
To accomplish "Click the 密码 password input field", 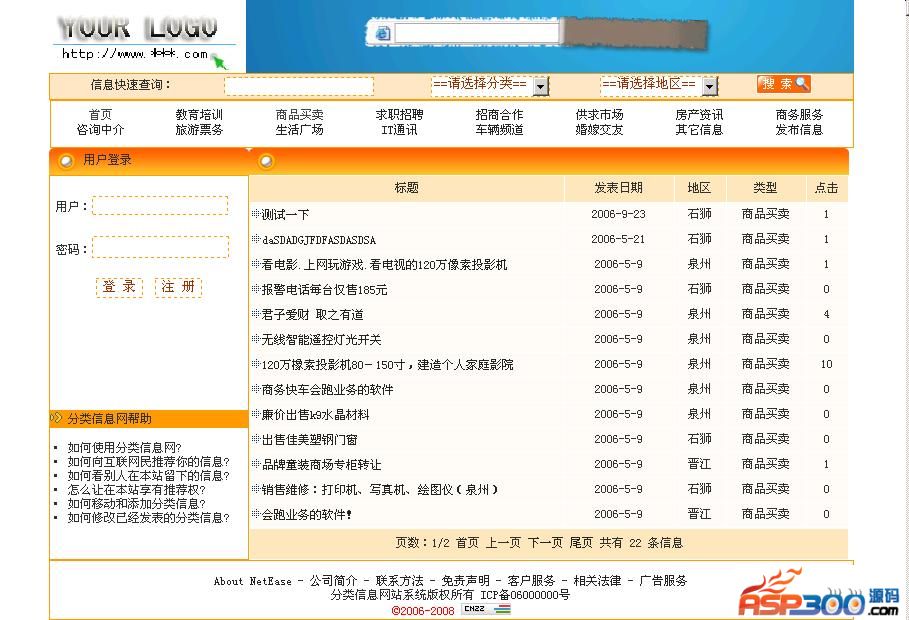I will click(x=161, y=247).
